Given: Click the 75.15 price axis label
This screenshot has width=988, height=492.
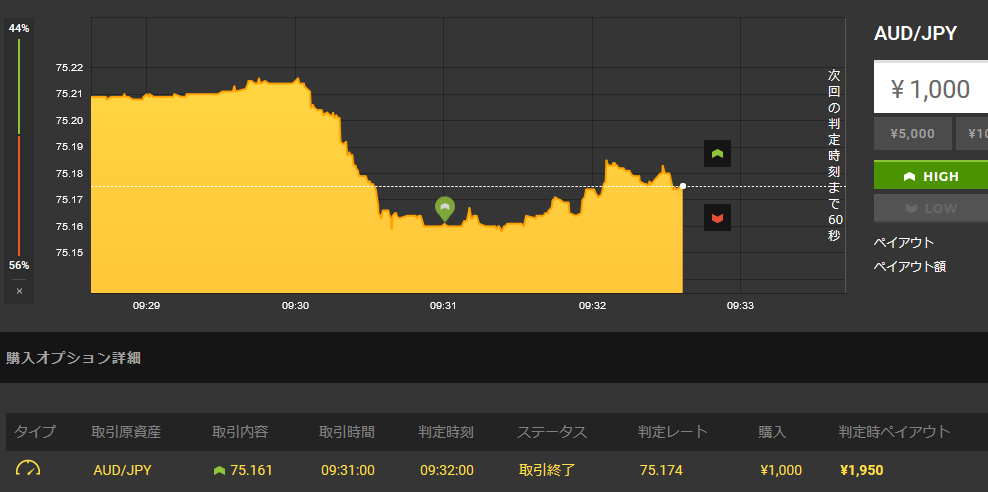Looking at the screenshot, I should 69,253.
